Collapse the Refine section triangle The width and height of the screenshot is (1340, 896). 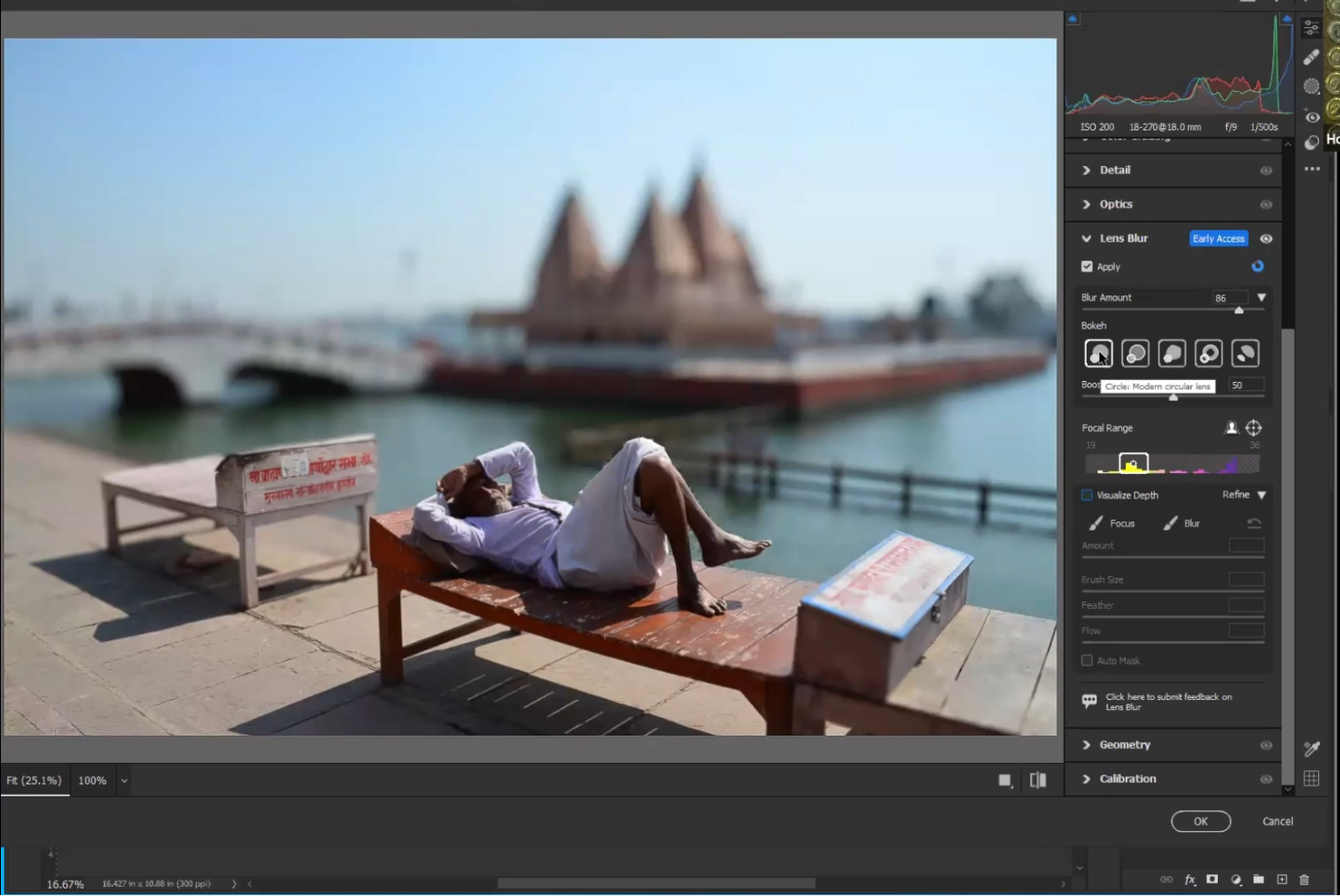pyautogui.click(x=1262, y=495)
